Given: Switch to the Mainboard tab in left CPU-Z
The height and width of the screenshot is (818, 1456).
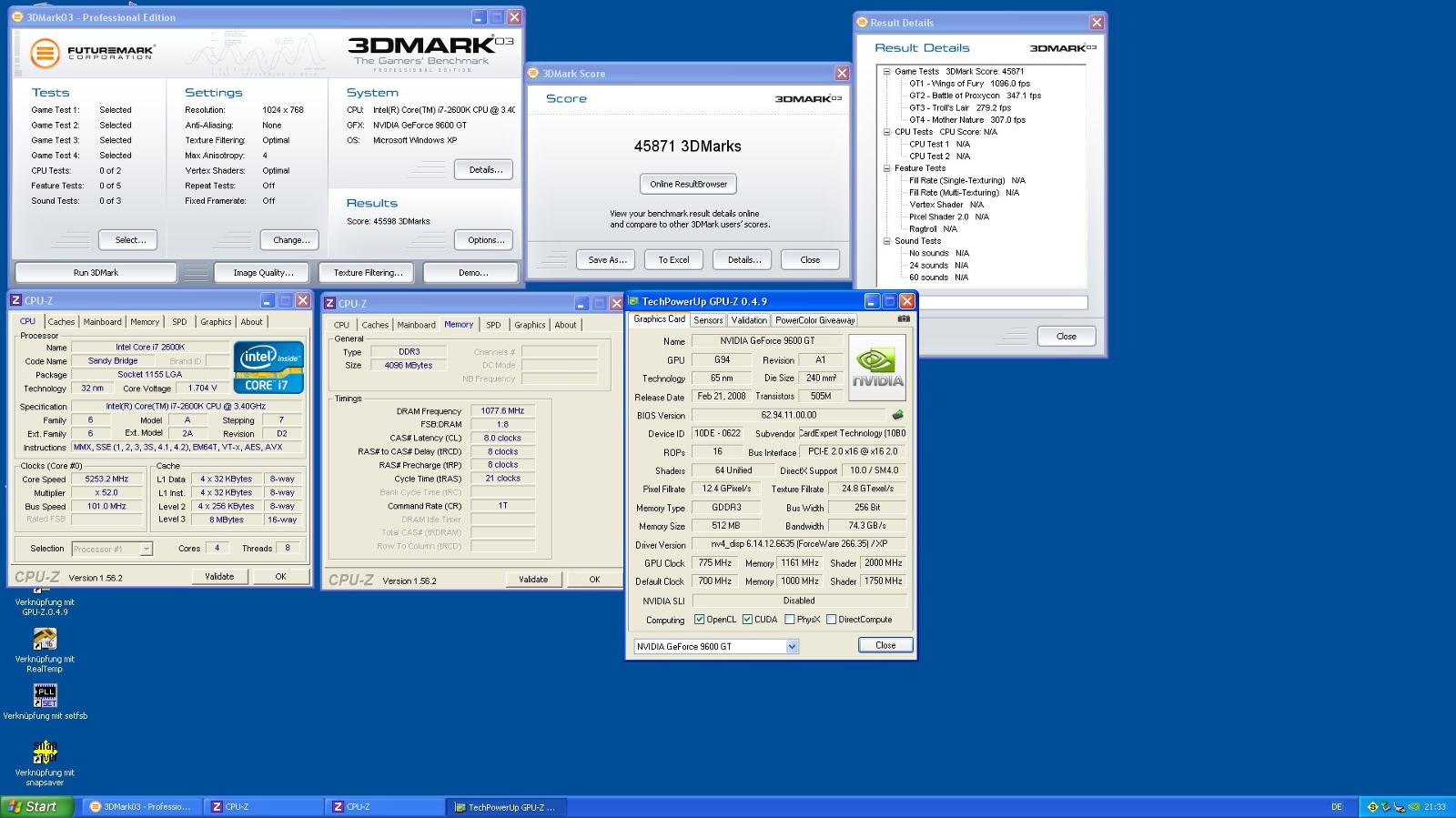Looking at the screenshot, I should click(102, 322).
